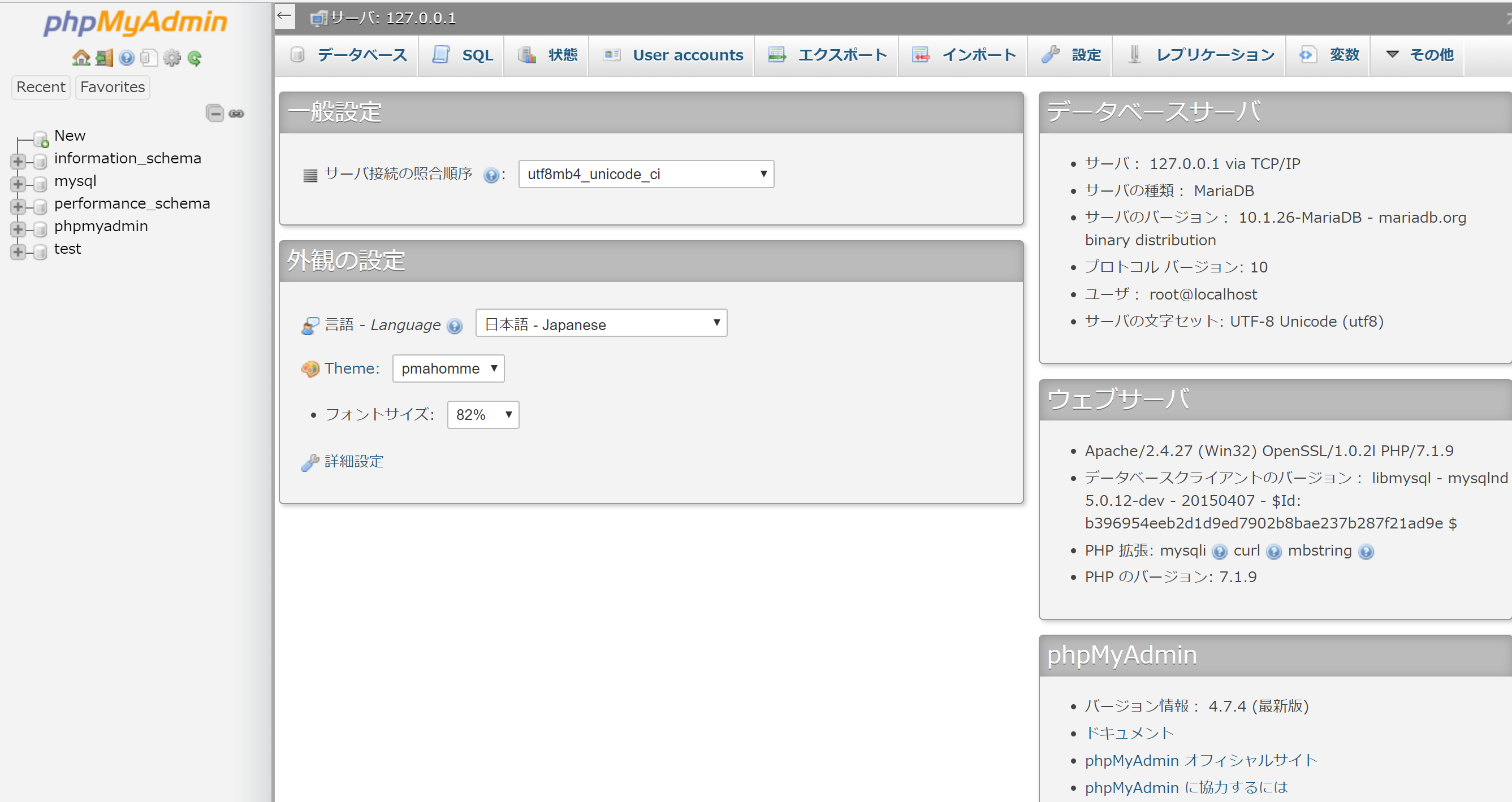
Task: Click the link chain icon in the sidebar
Action: click(236, 113)
